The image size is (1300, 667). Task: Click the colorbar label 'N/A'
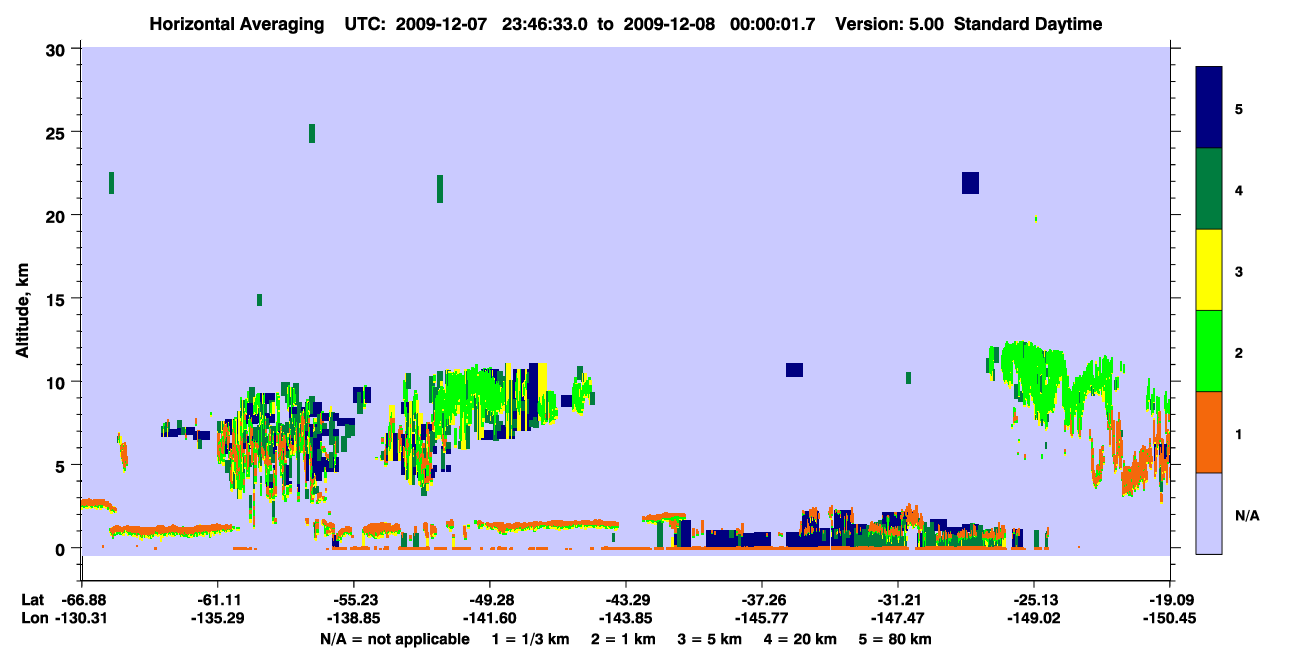point(1246,516)
